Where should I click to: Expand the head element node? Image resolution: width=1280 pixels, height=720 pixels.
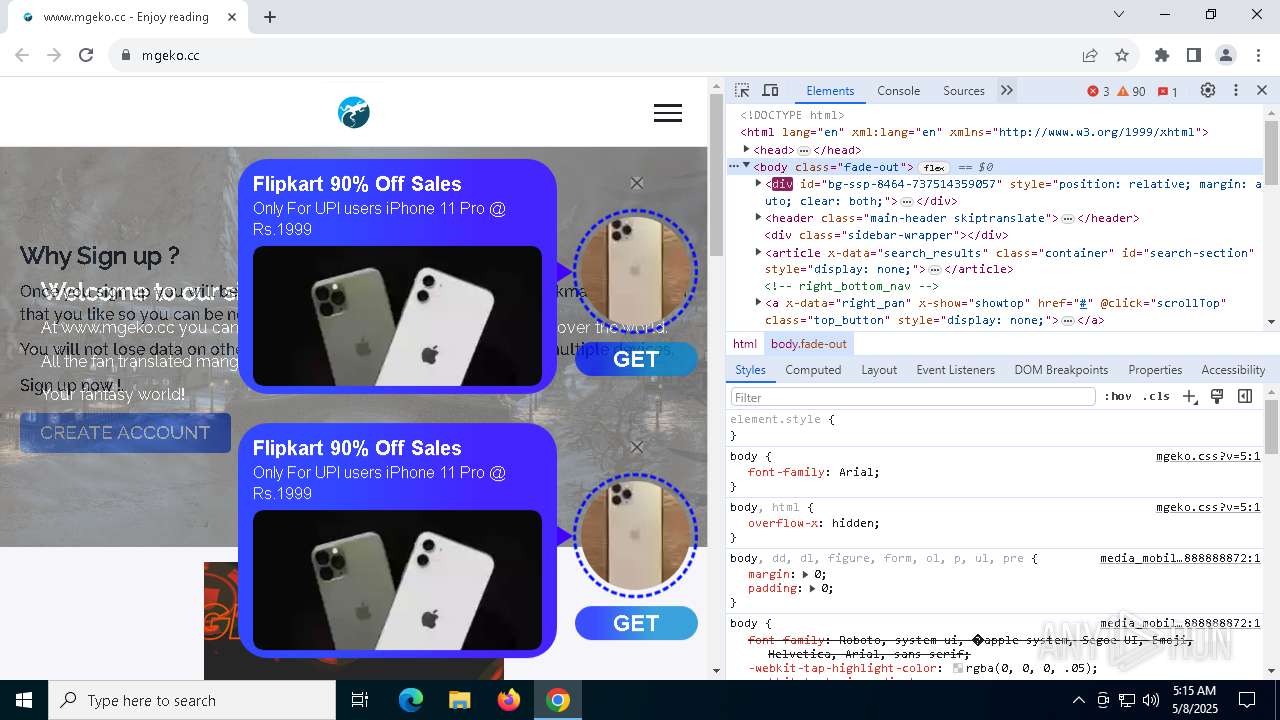[x=747, y=149]
